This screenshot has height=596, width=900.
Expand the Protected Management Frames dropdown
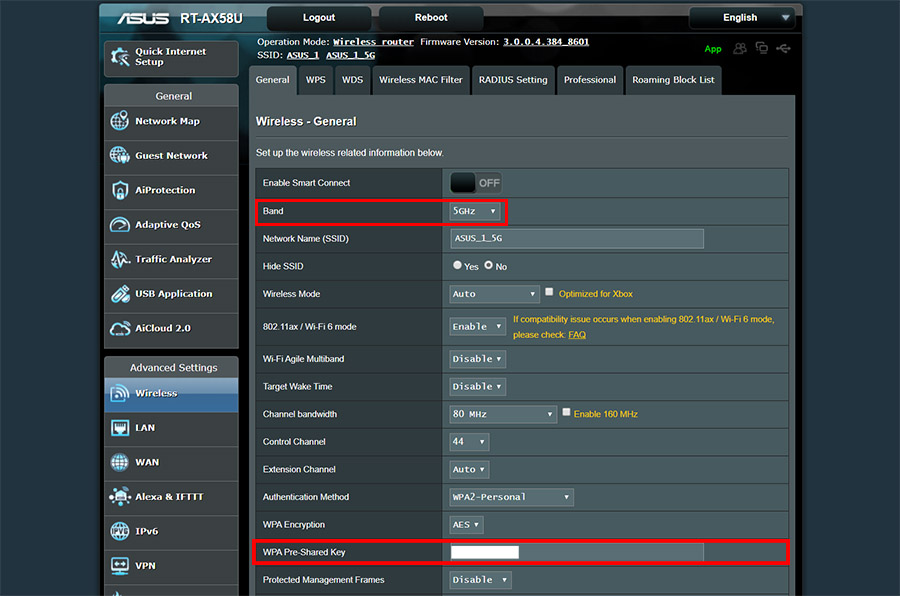coord(480,580)
